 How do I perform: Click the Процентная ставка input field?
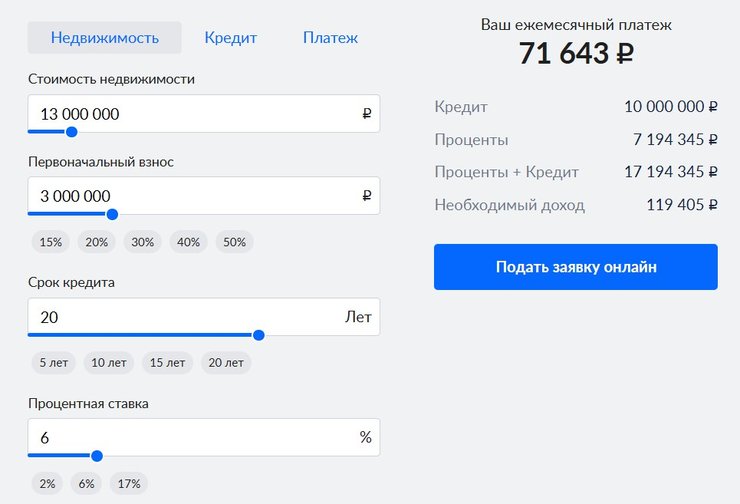point(190,438)
